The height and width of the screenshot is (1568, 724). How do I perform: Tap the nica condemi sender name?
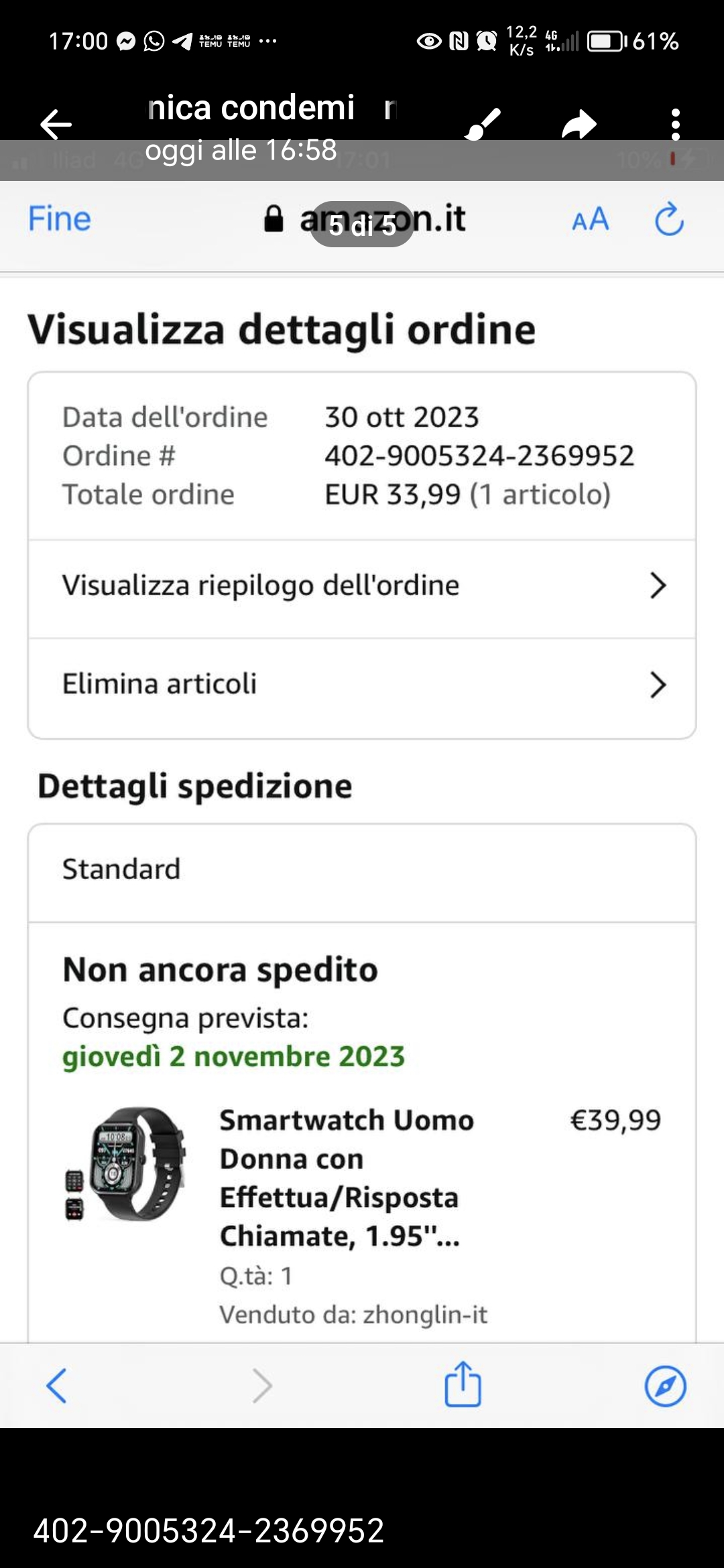[x=250, y=108]
